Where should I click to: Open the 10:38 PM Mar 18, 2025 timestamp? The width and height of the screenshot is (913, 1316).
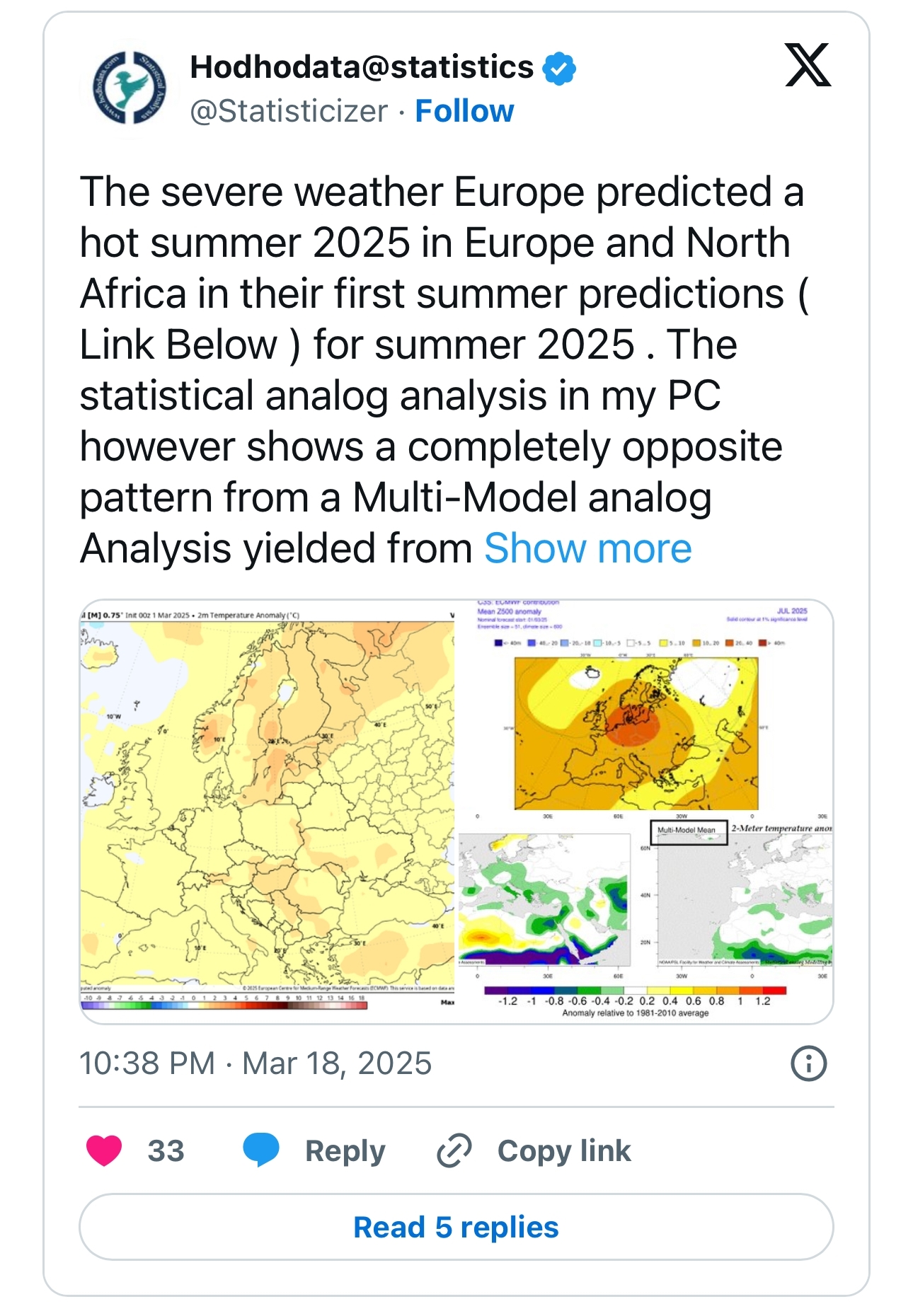pos(255,1063)
